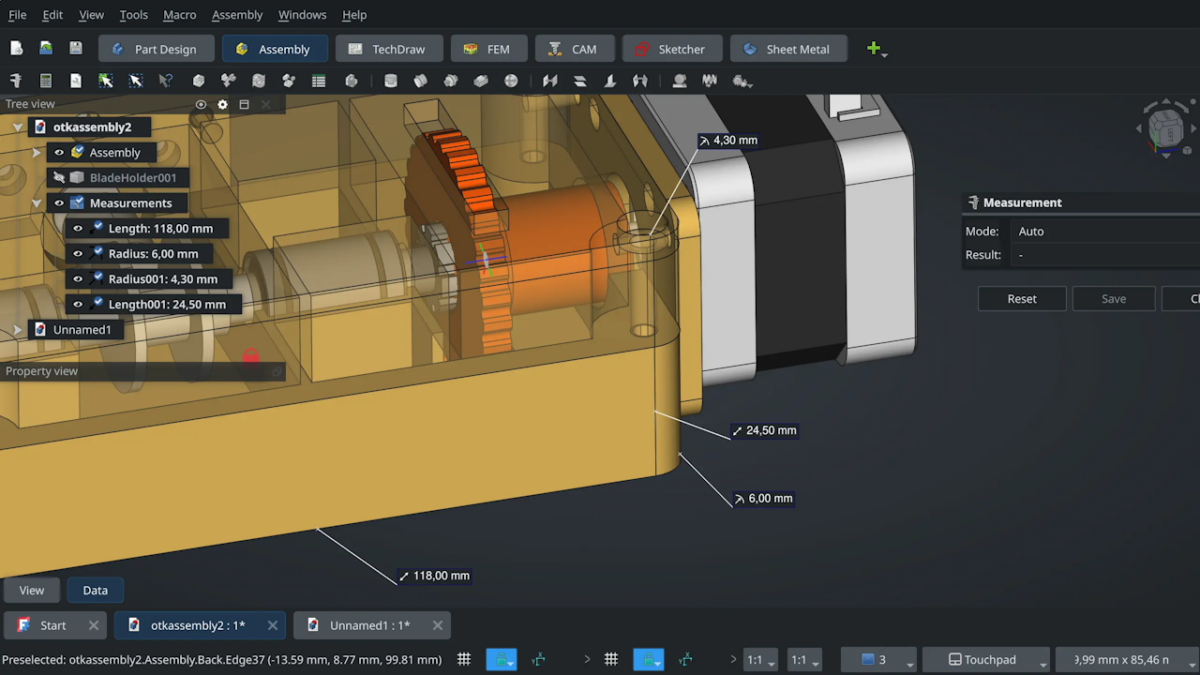Collapse the otkassembly2 tree node
Screen dimensions: 1200x675
(16, 127)
